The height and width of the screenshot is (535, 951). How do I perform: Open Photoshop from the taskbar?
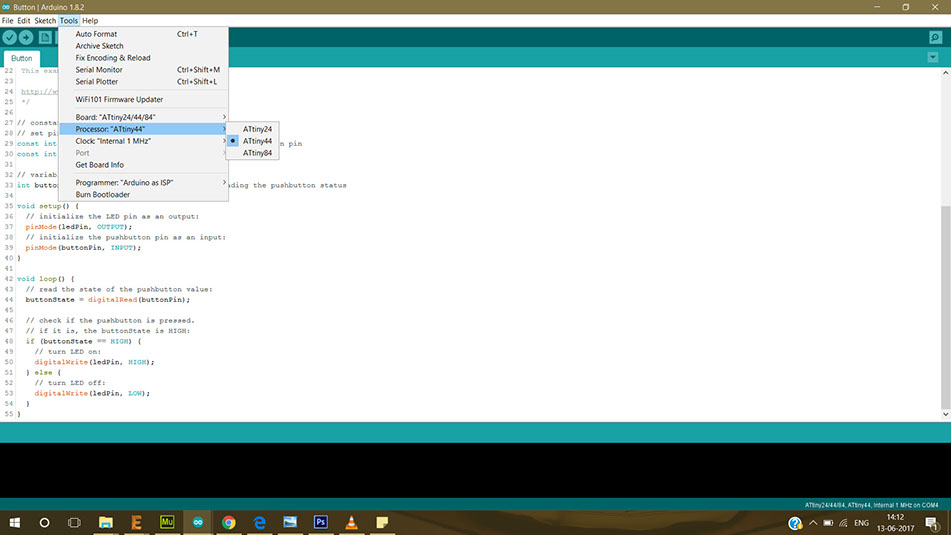pyautogui.click(x=321, y=522)
